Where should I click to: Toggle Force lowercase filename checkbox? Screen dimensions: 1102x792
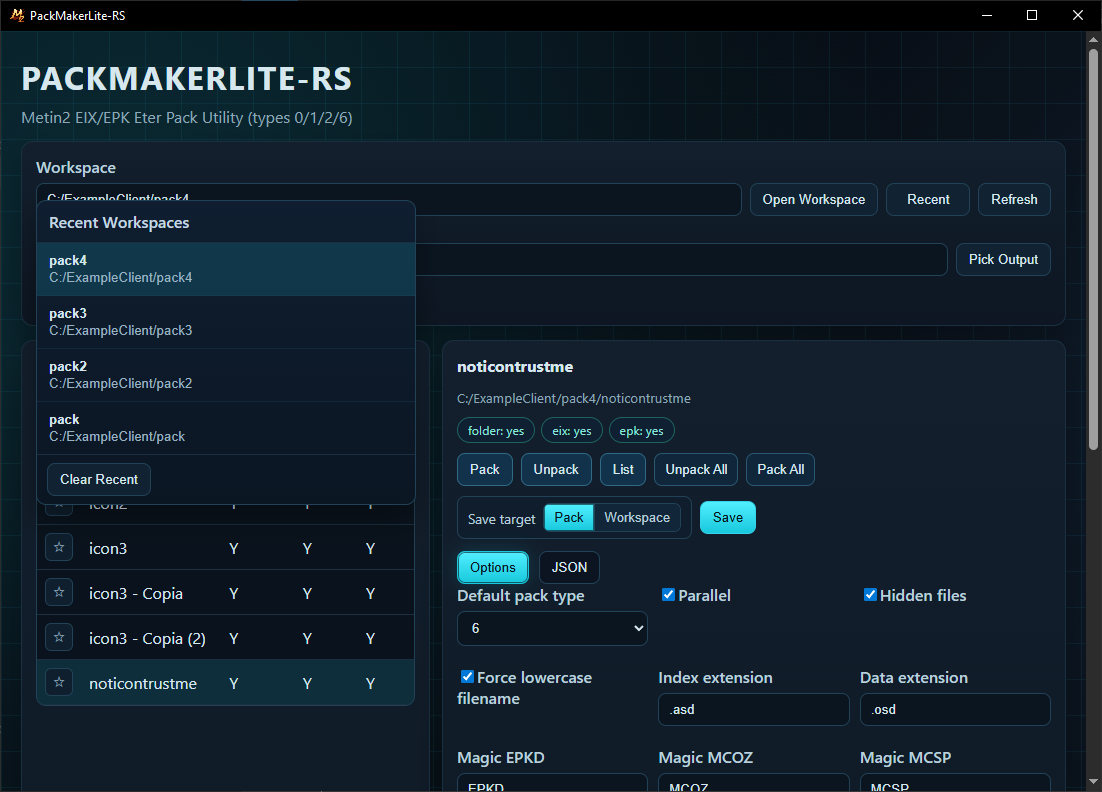pos(467,677)
